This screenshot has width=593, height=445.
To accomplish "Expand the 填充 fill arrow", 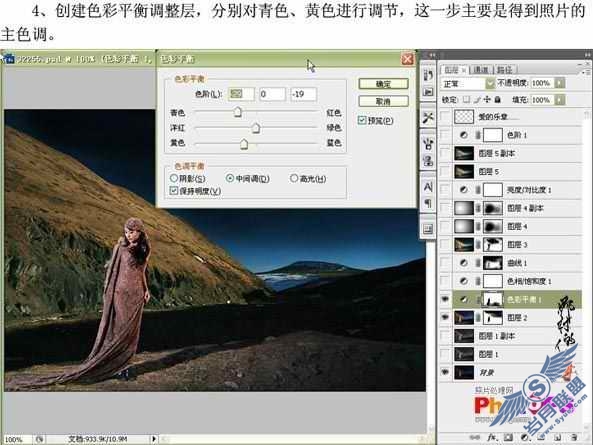I will (x=560, y=100).
